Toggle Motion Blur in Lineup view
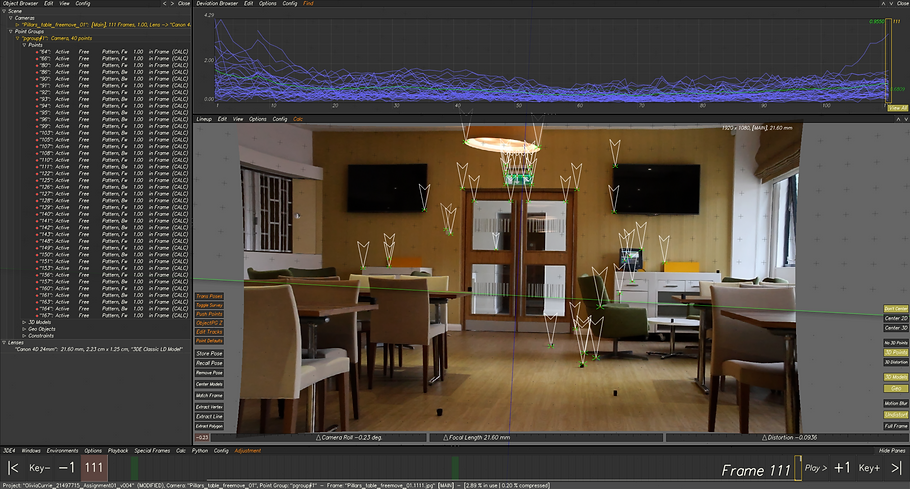910x489 pixels. [896, 403]
